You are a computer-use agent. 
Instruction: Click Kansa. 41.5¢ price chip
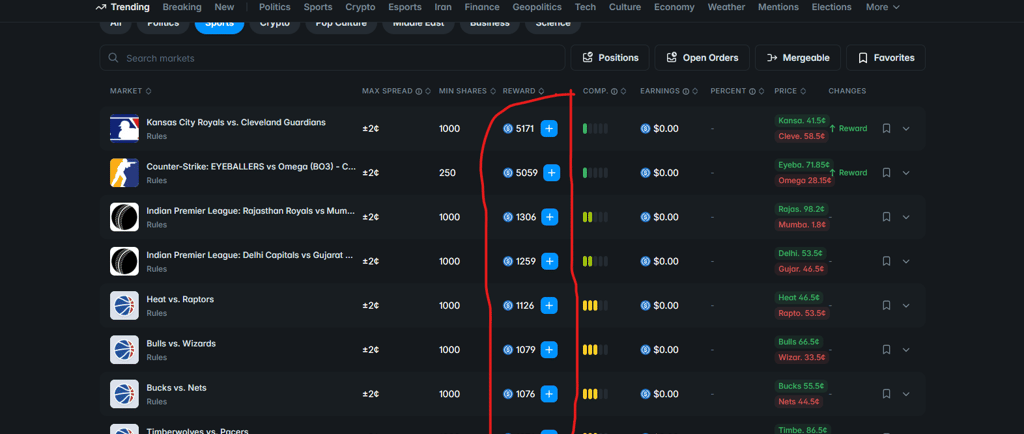(802, 121)
